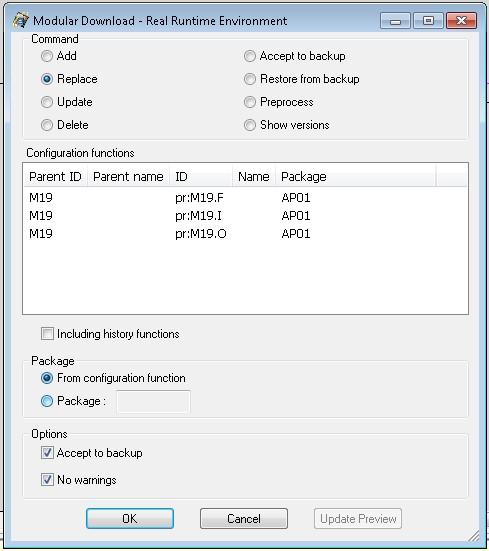Sort by Parent ID column header
Image resolution: width=489 pixels, height=551 pixels.
(55, 176)
